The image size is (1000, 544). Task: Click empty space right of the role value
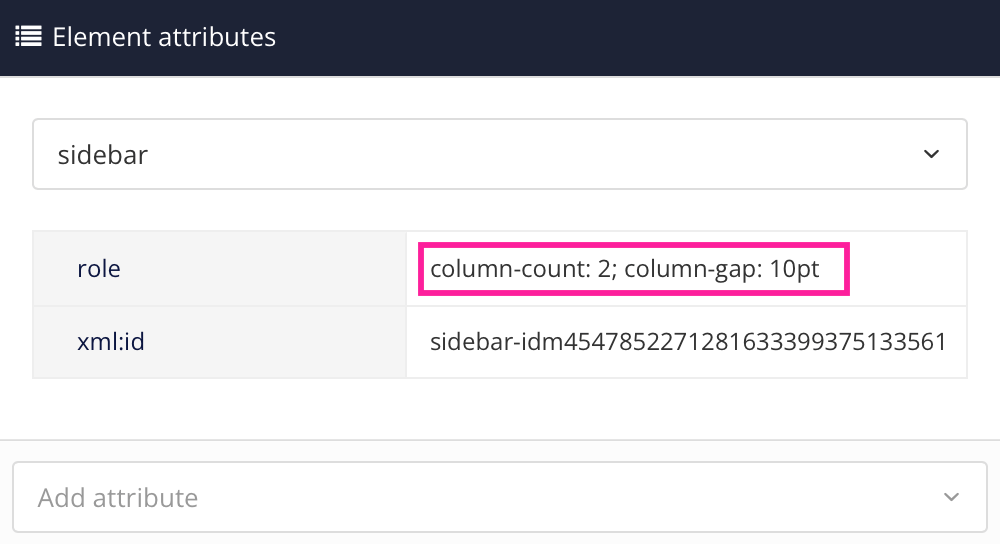coord(905,268)
